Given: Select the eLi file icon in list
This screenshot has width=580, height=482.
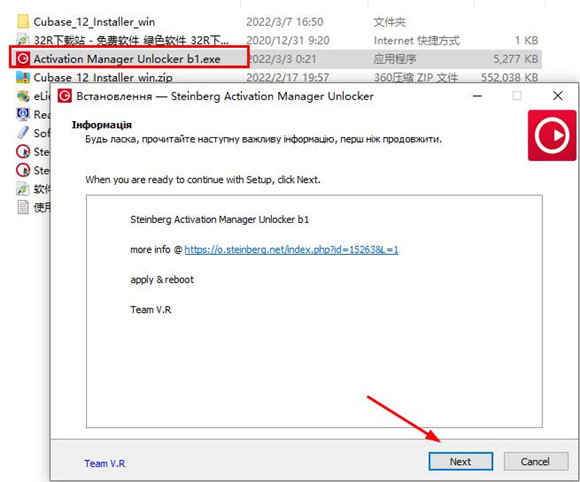Looking at the screenshot, I should click(23, 96).
